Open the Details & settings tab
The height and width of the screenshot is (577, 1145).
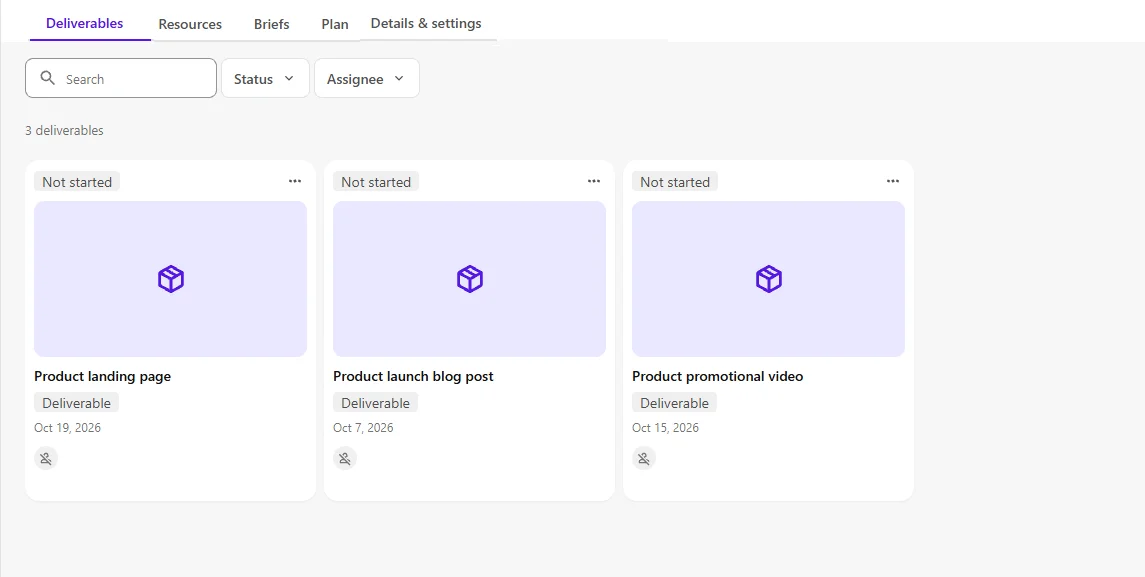(426, 23)
